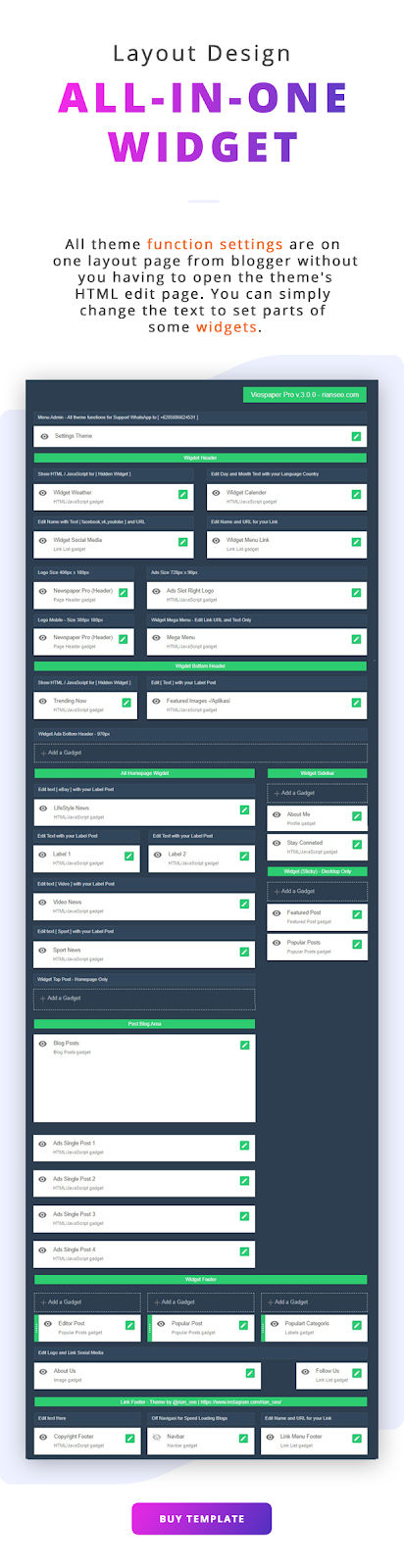The height and width of the screenshot is (1568, 404).
Task: Hide the Follow Us gadget
Action: click(305, 1372)
